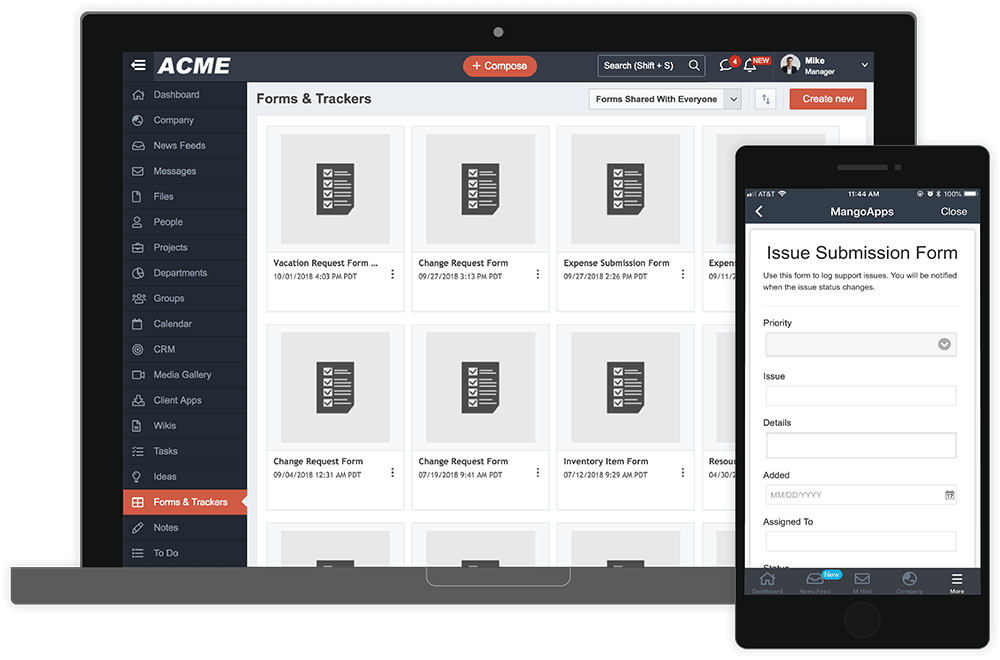Tap the back arrow in phone MangoApps header

click(x=759, y=212)
